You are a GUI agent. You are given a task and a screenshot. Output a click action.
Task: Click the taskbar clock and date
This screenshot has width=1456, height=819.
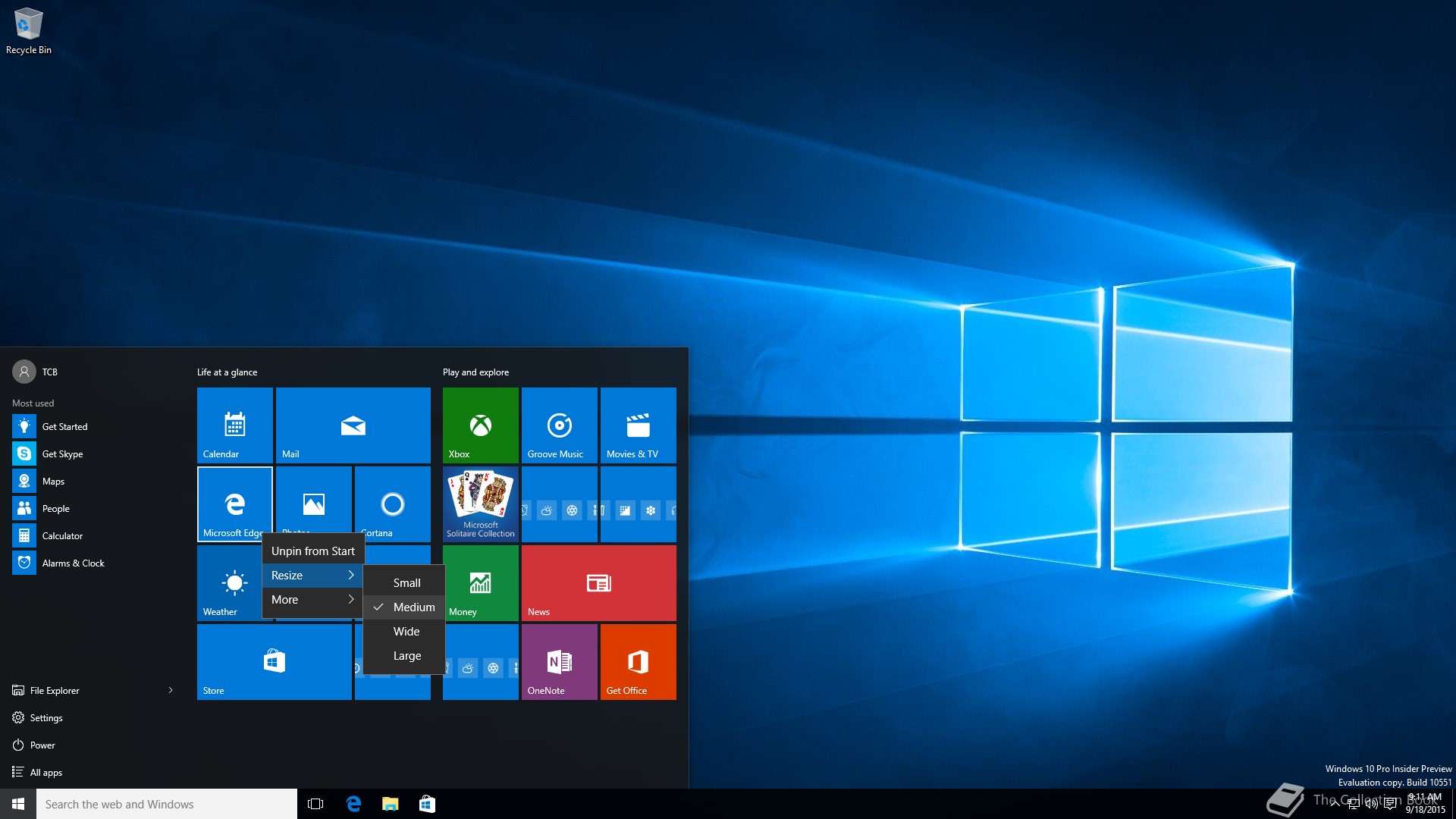tap(1426, 804)
